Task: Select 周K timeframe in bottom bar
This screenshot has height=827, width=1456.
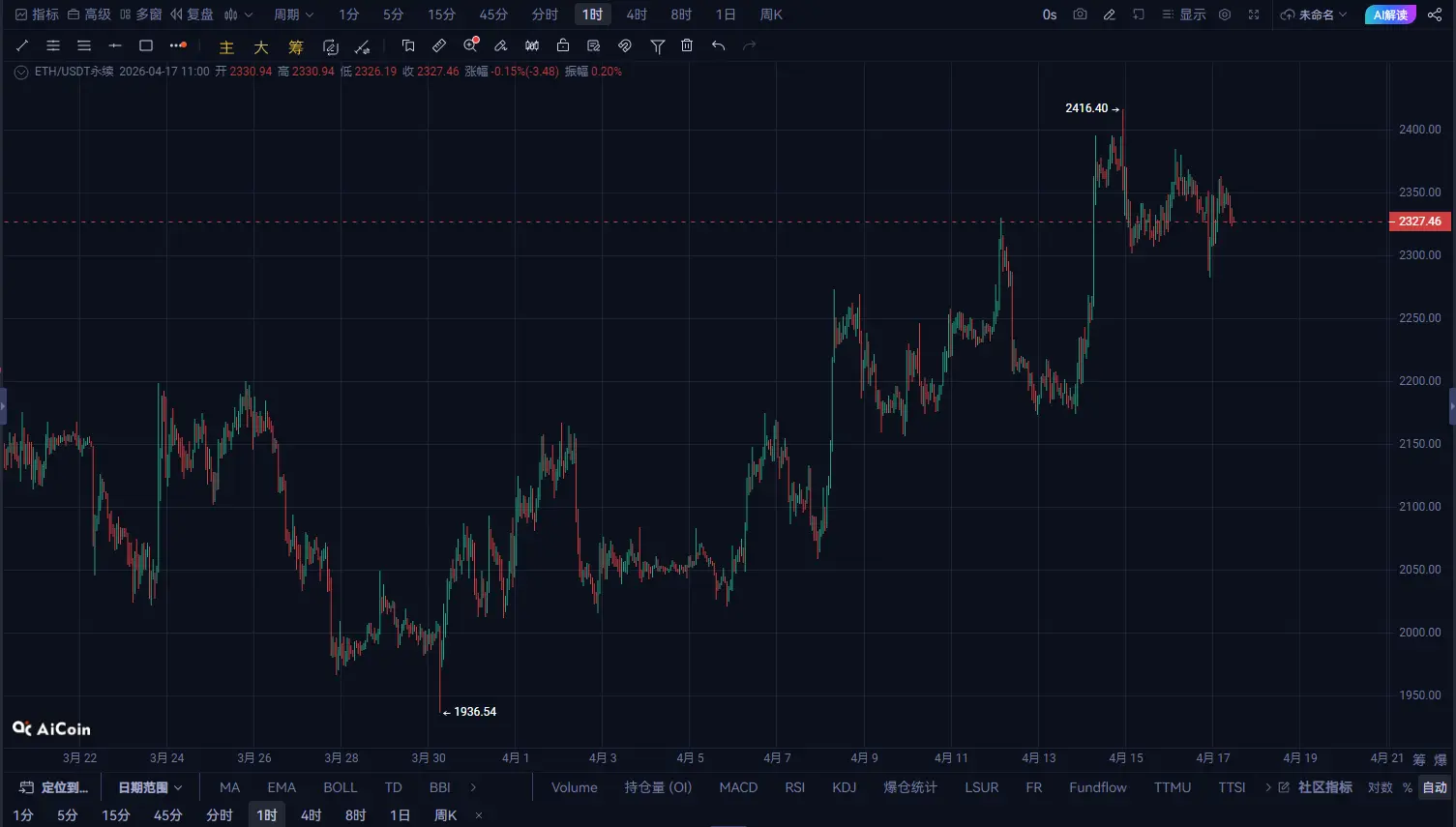Action: coord(445,815)
